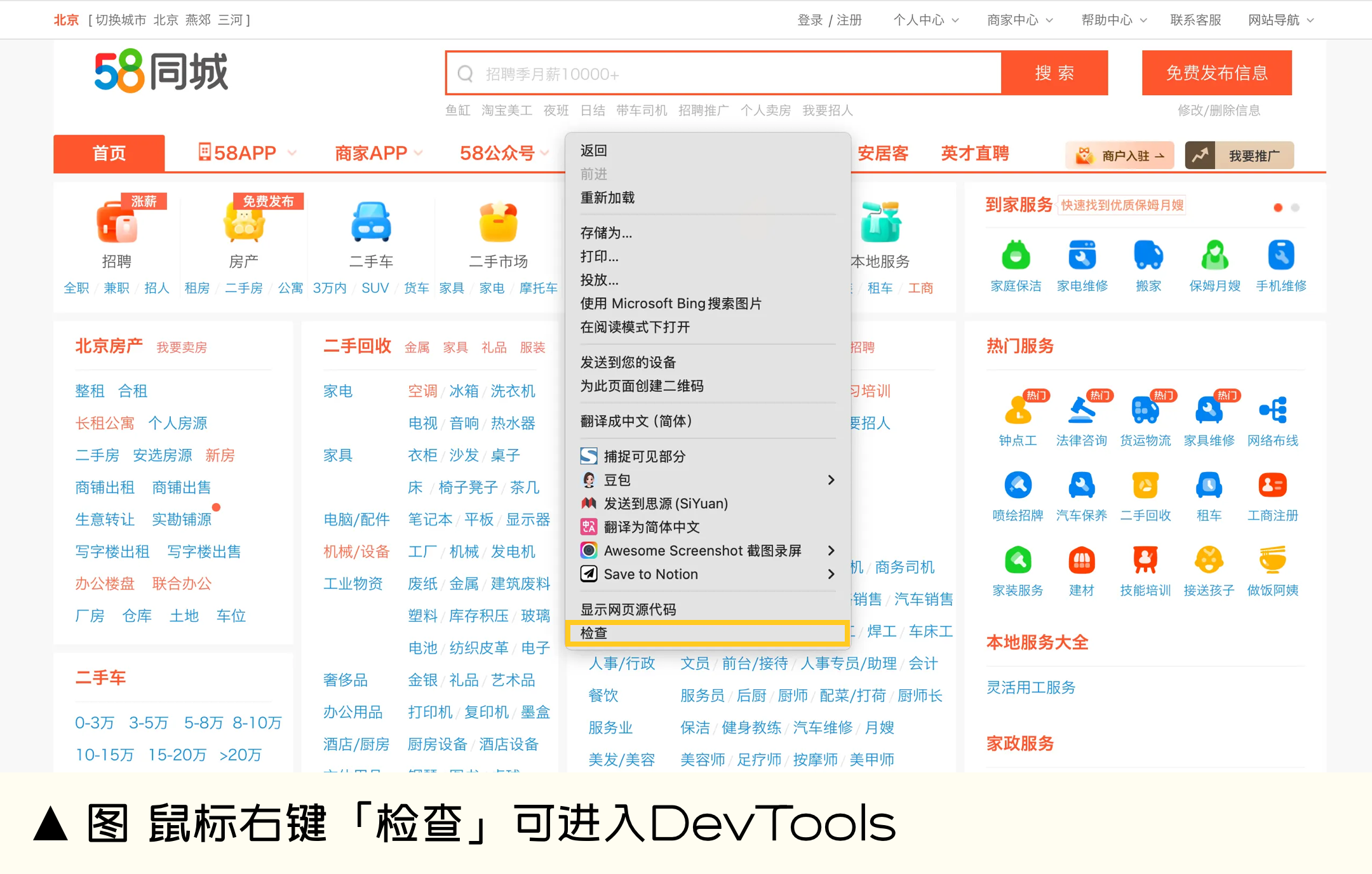Click the orange 搜索 button
Screen dimensions: 1372x874
pos(1054,73)
